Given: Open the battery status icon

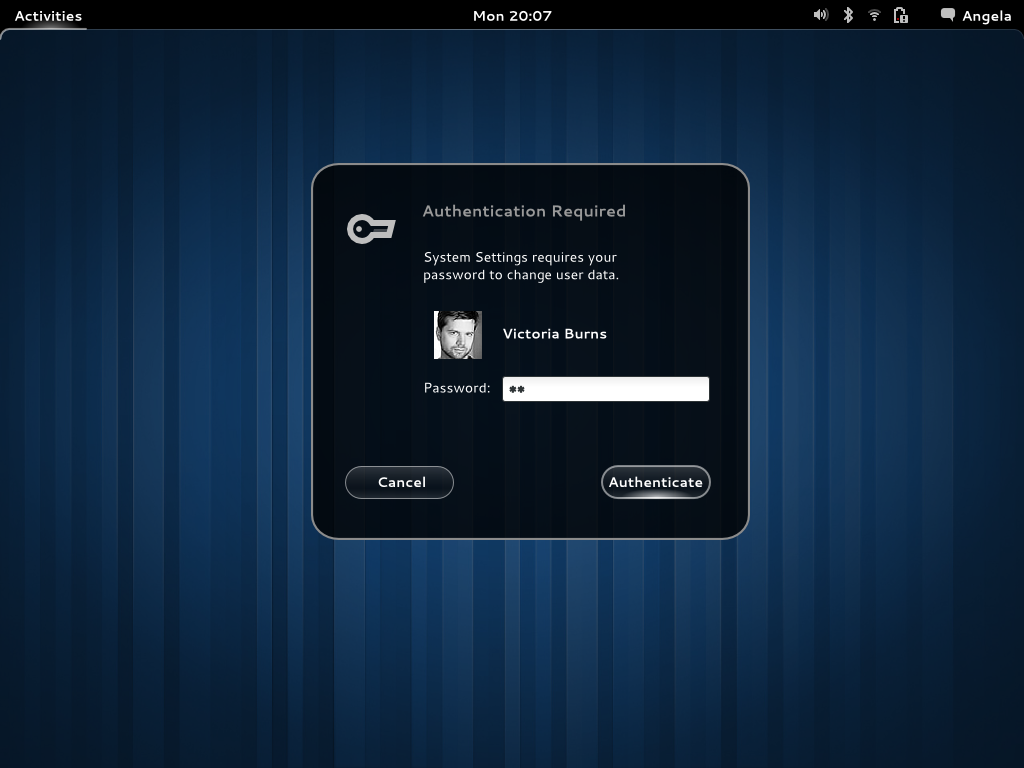Looking at the screenshot, I should [x=901, y=15].
